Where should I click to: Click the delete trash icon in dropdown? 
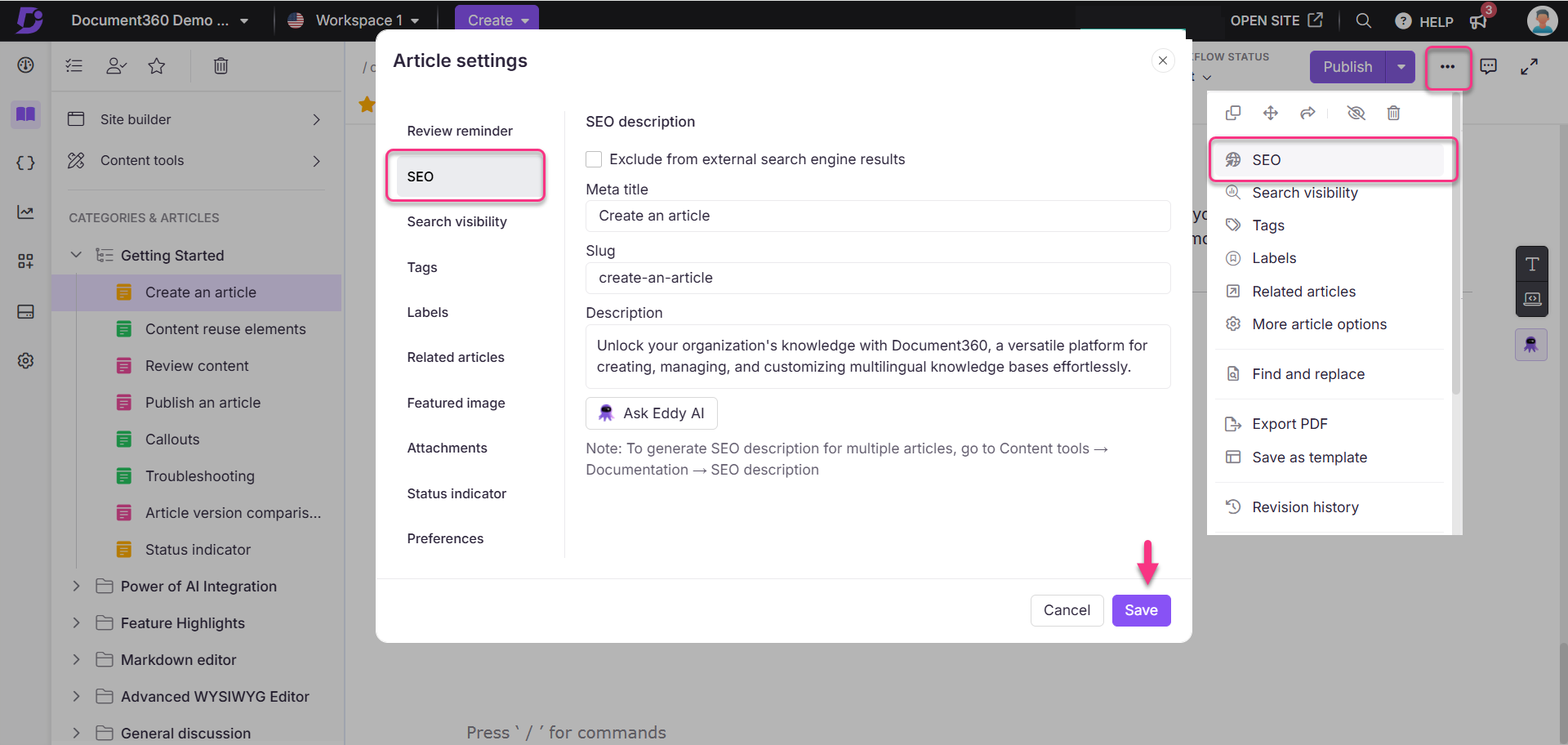point(1394,113)
